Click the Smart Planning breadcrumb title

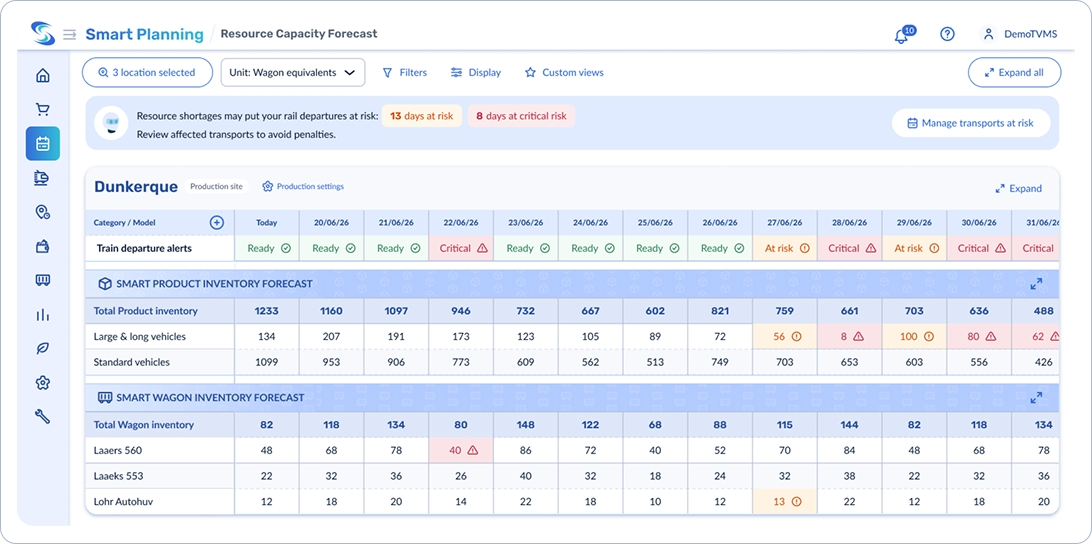(144, 34)
